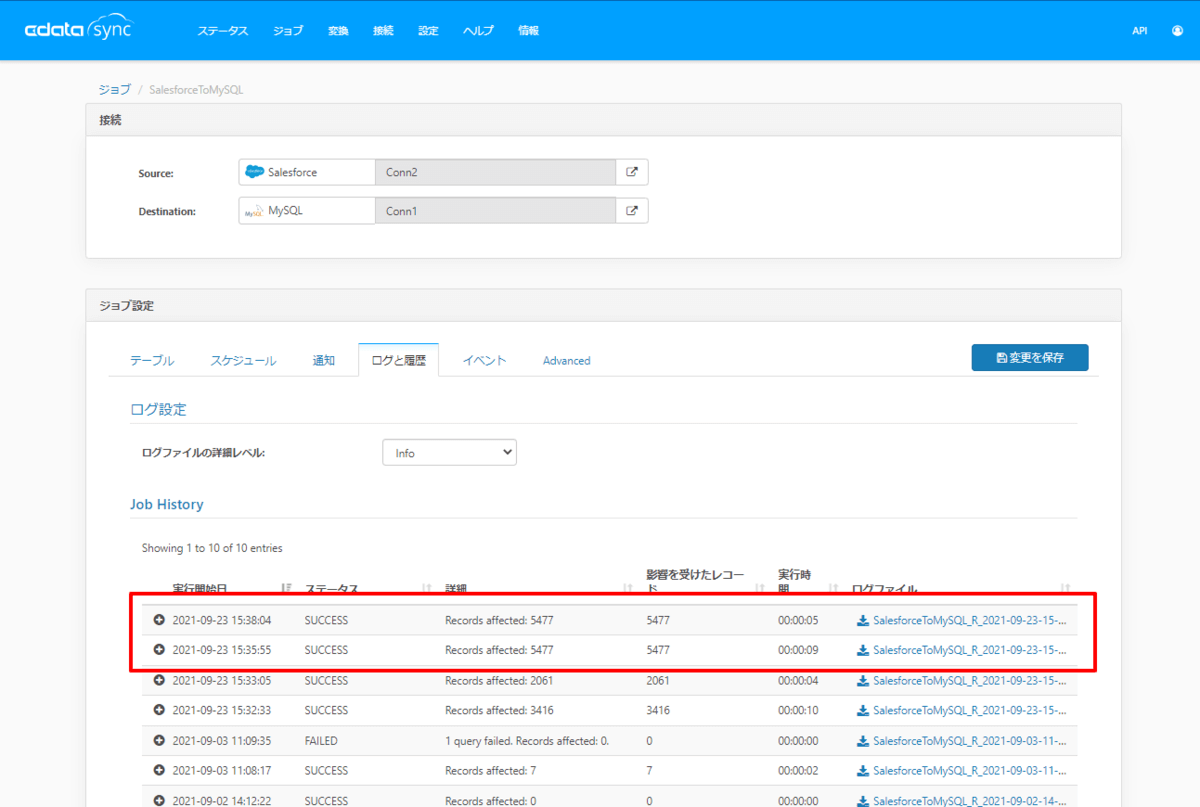Switch to the Advanced tab

click(566, 360)
